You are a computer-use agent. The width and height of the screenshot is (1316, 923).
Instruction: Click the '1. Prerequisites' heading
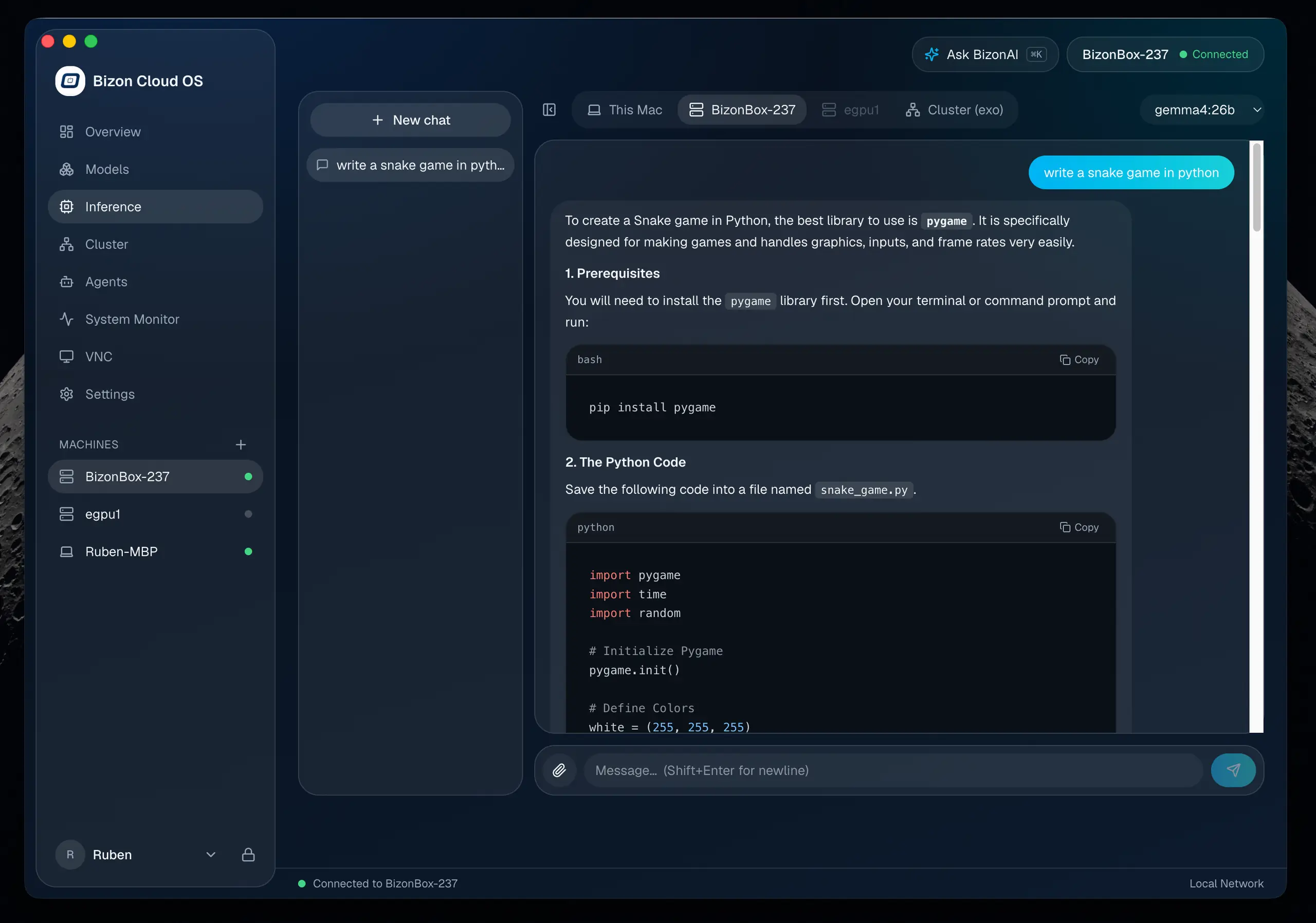pos(612,273)
